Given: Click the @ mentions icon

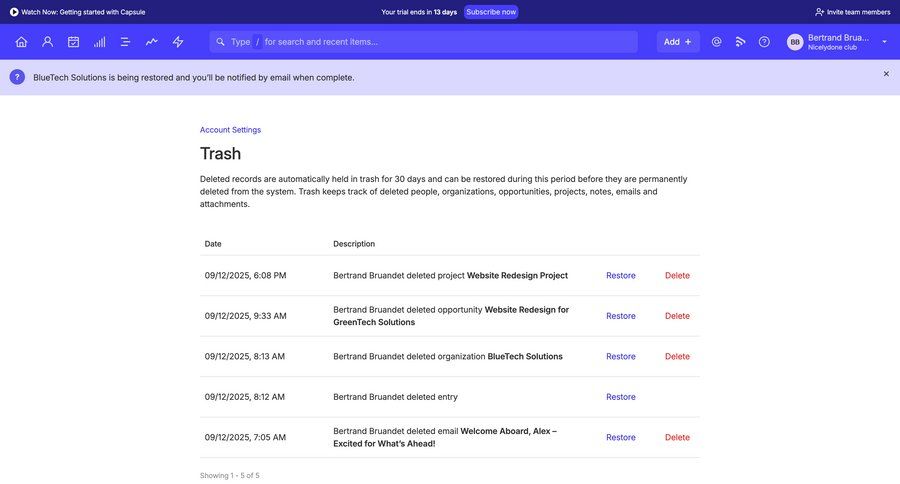Looking at the screenshot, I should click(x=716, y=42).
